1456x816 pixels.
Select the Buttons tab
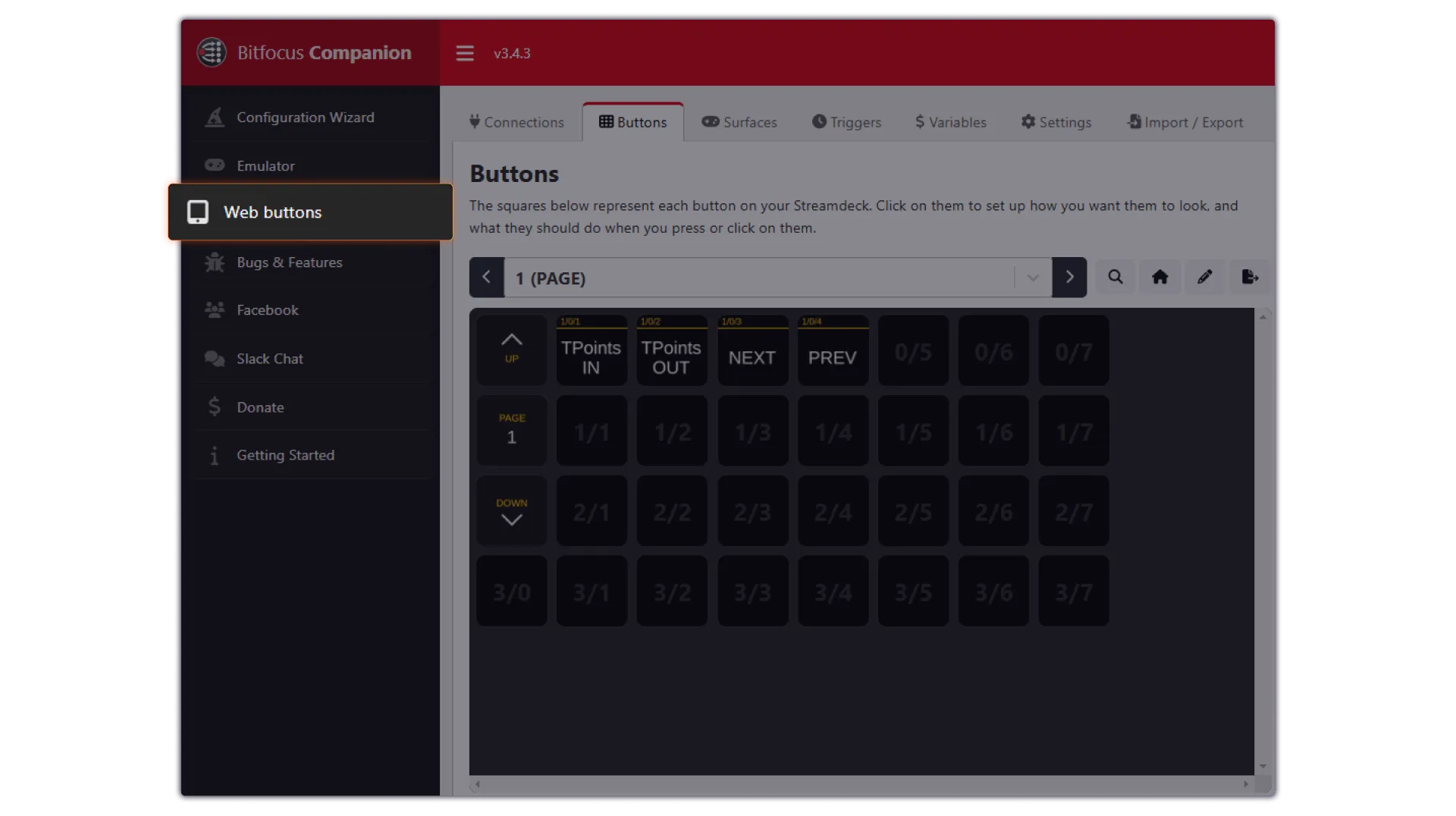click(x=633, y=122)
